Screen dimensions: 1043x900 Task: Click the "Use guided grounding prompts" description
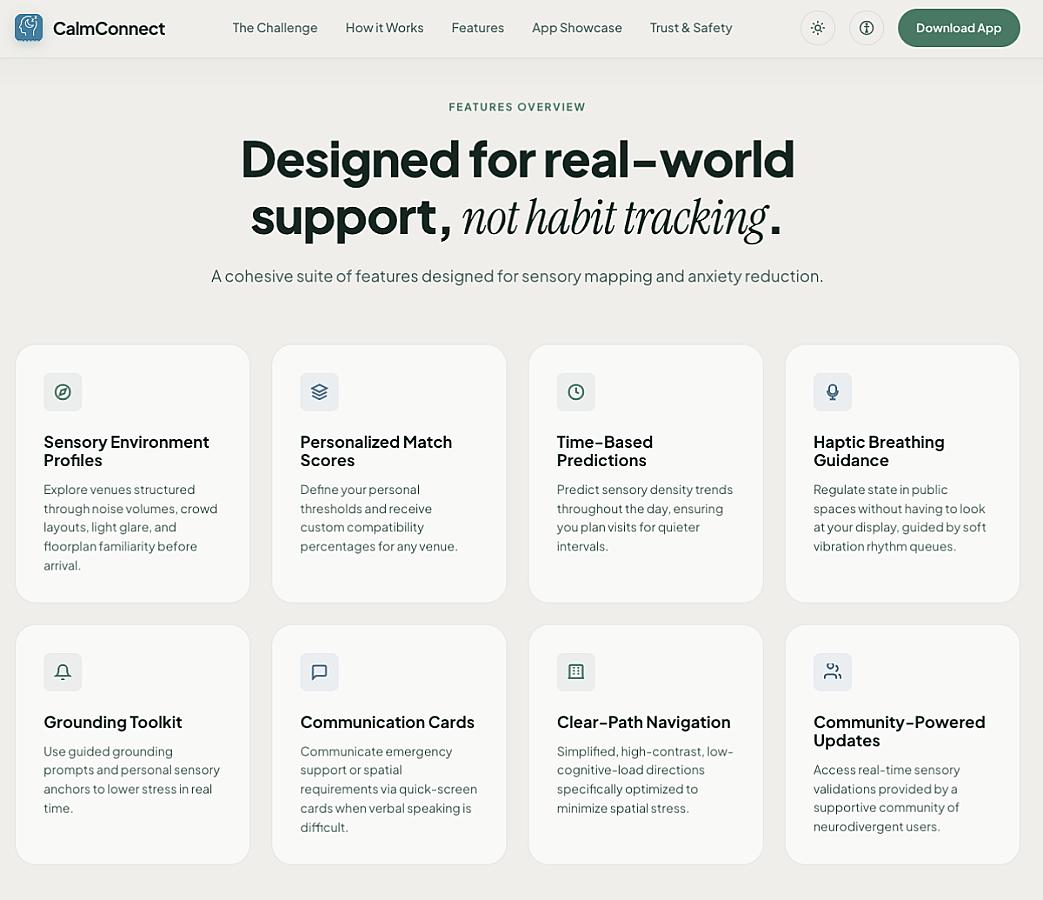[132, 780]
